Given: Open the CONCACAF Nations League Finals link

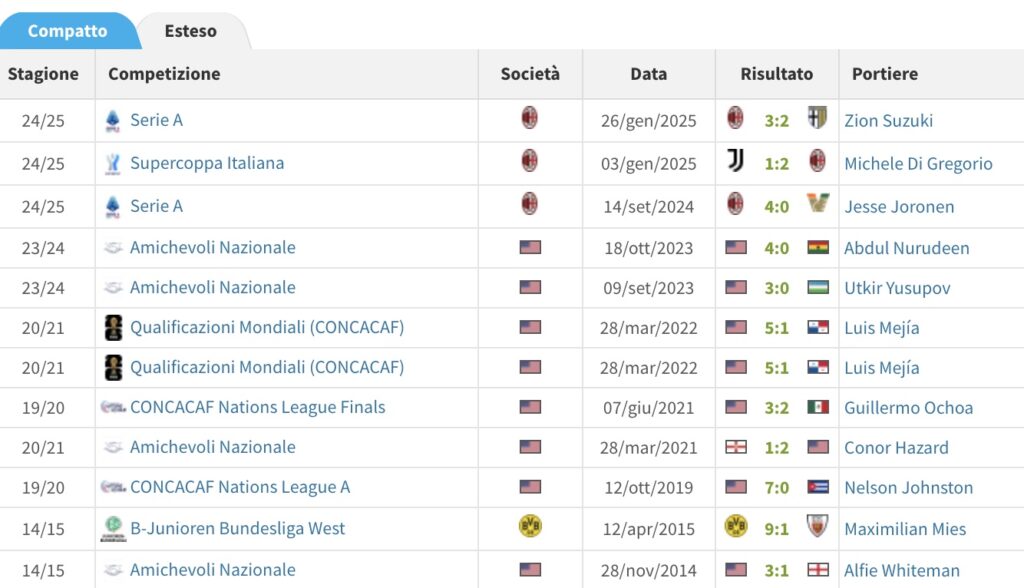Looking at the screenshot, I should tap(257, 407).
